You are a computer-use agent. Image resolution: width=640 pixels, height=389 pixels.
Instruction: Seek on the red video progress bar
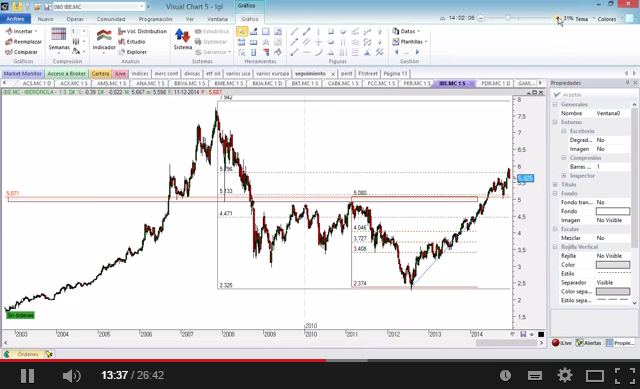pos(163,360)
